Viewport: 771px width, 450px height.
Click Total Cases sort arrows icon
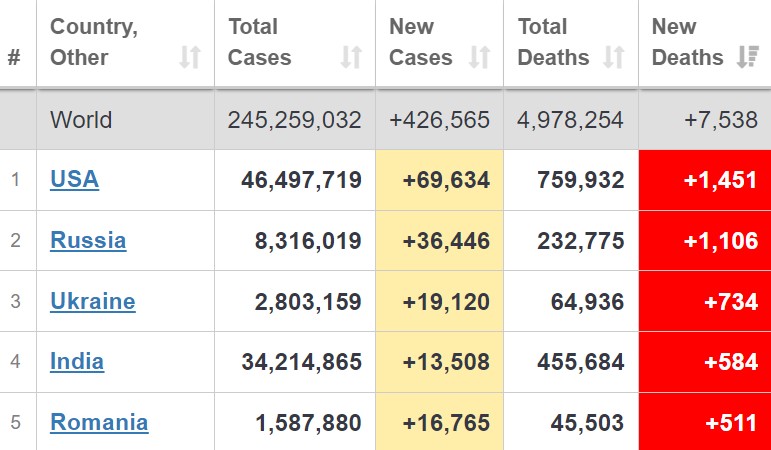tap(351, 57)
